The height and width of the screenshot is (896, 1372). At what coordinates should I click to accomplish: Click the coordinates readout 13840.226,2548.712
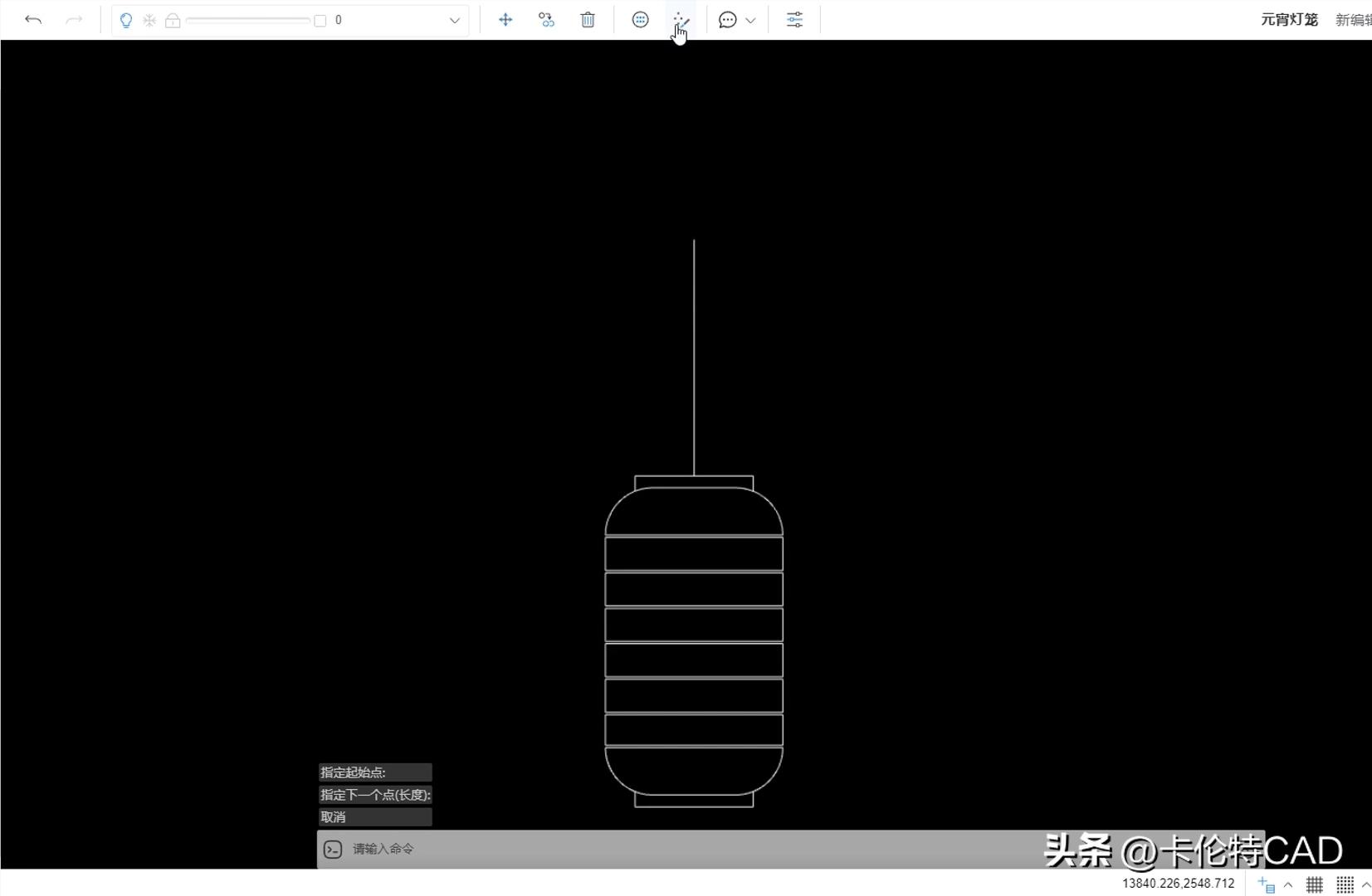click(1179, 884)
